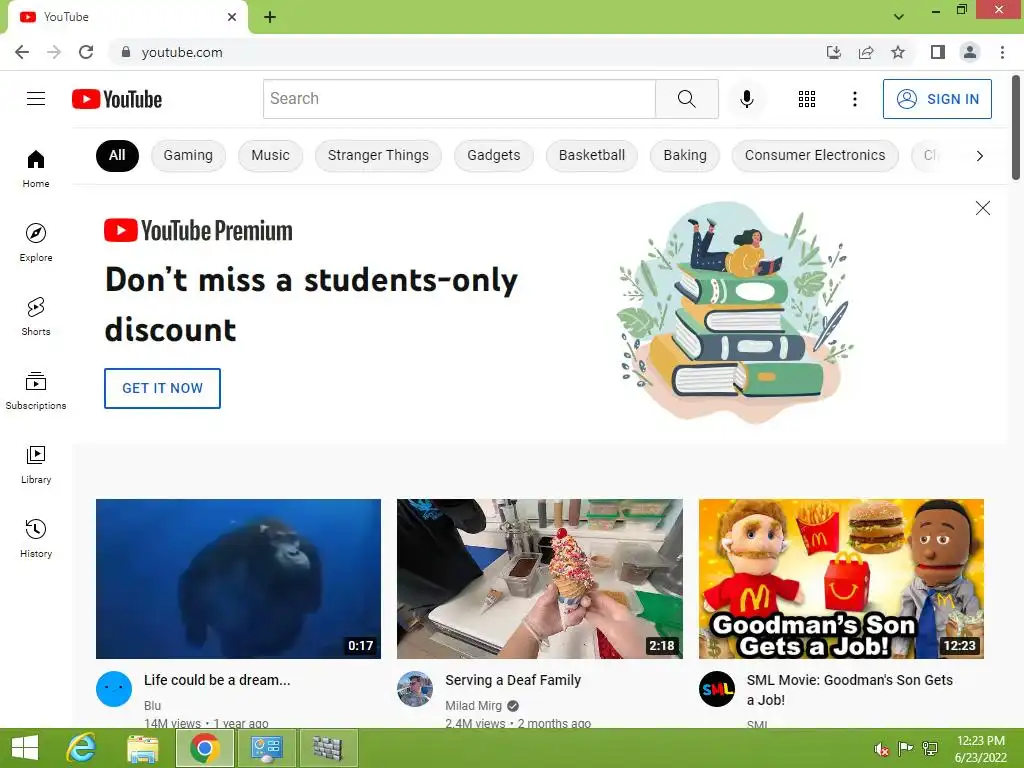Select the YouTube browser tab
This screenshot has height=768, width=1024.
point(127,17)
